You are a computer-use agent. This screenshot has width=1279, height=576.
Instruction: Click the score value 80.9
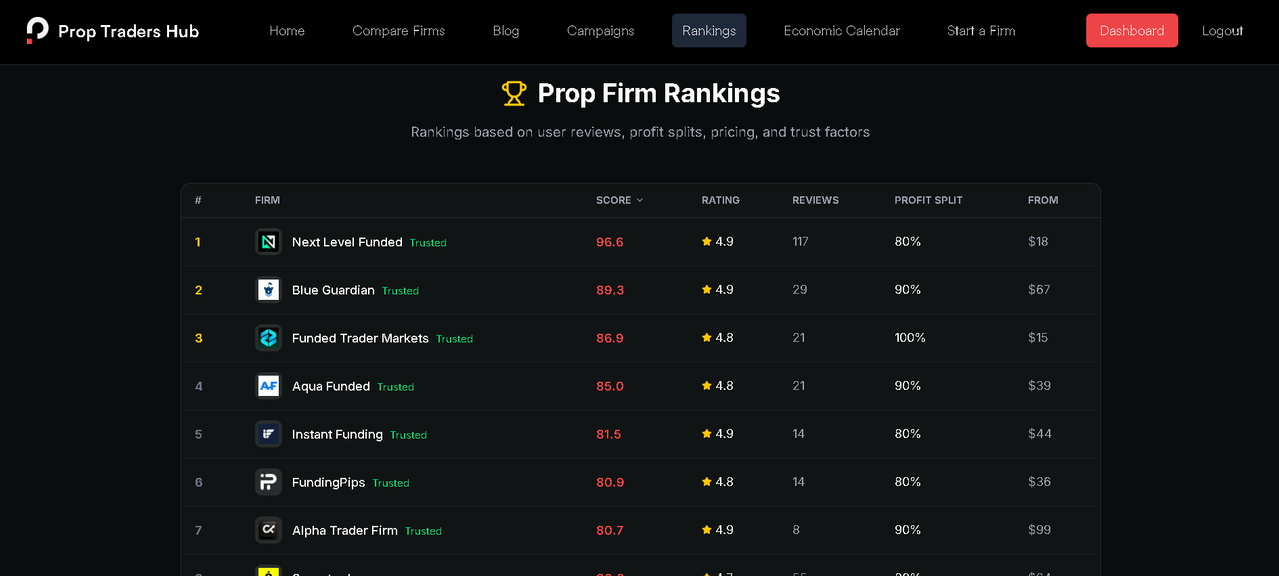click(610, 482)
